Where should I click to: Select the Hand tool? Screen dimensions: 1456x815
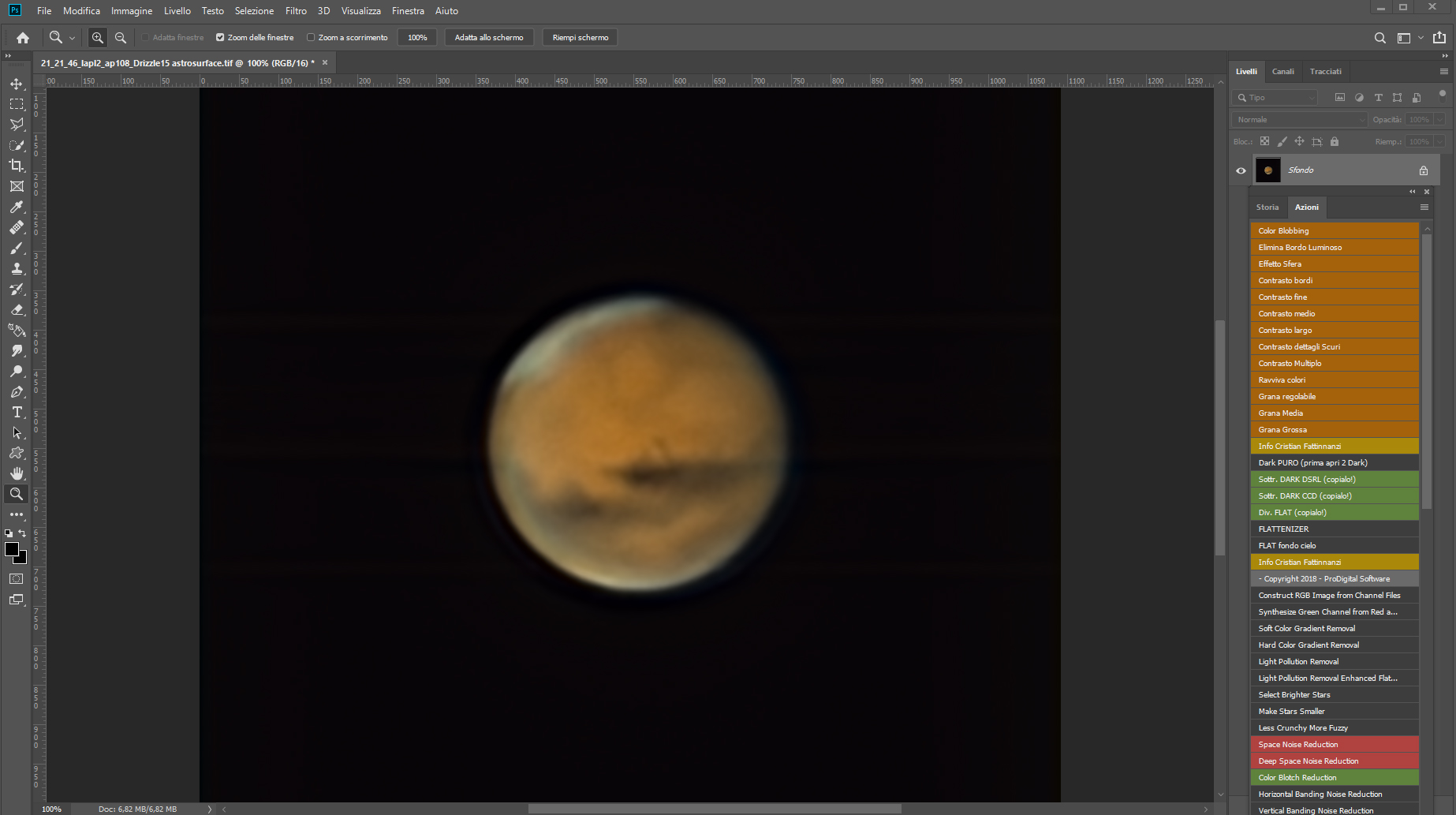[17, 473]
